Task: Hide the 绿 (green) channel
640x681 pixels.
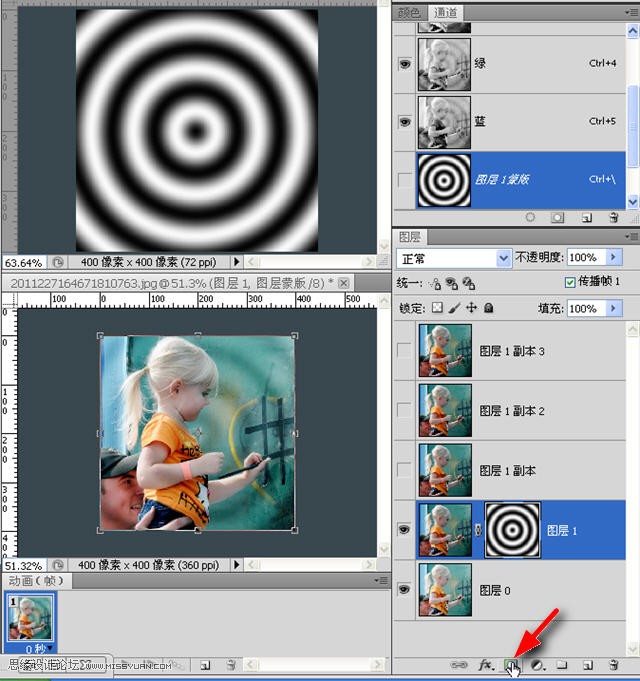Action: point(405,64)
